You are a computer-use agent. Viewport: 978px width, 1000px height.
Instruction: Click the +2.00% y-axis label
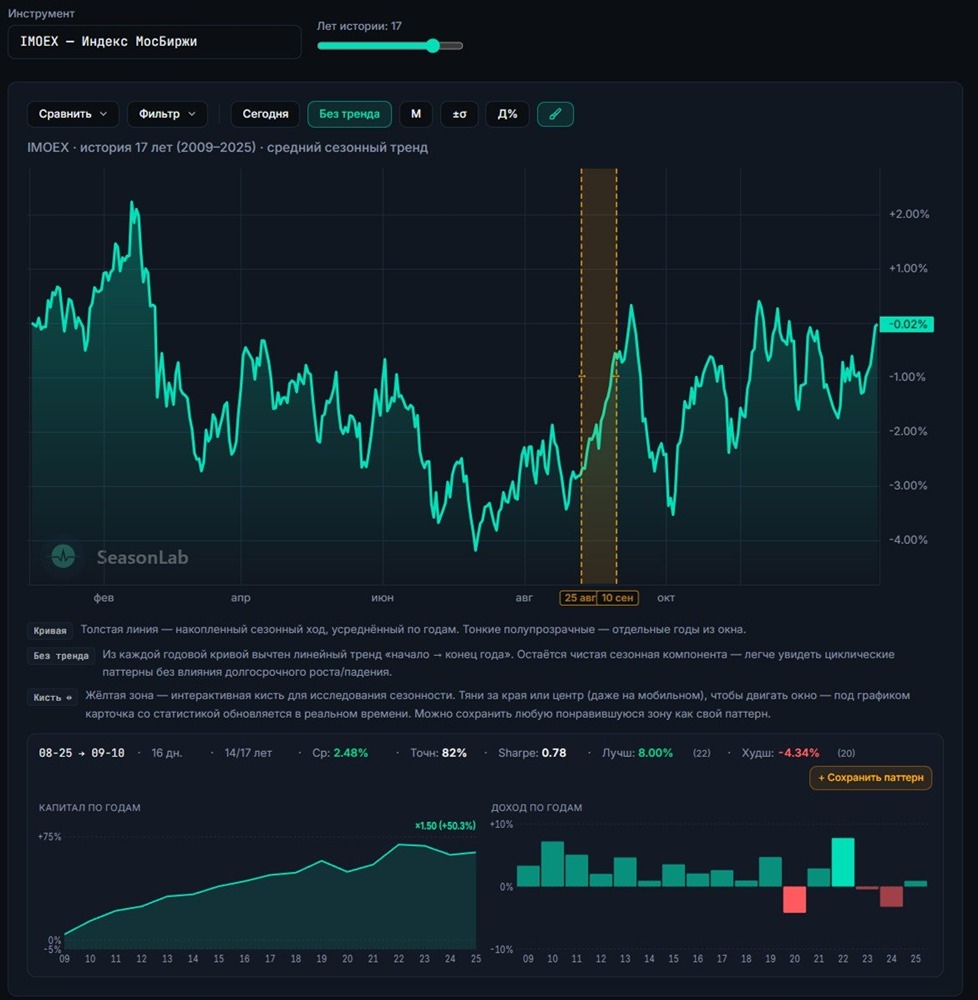pos(909,214)
